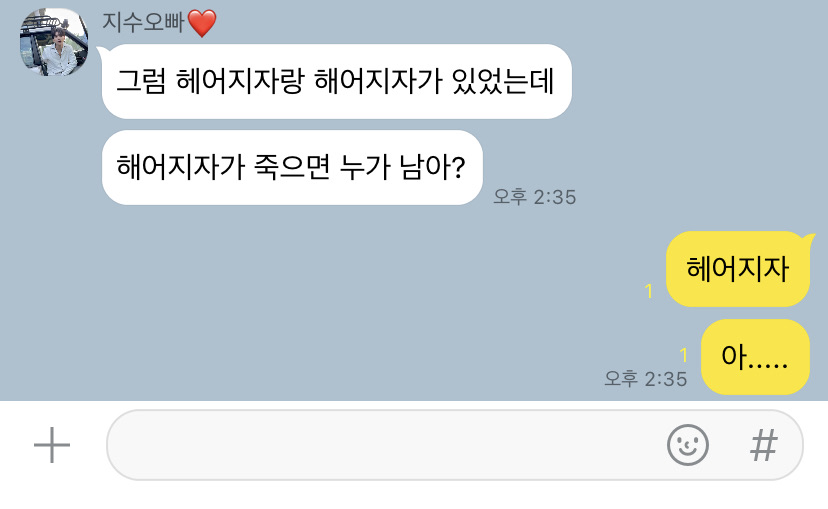Click the unread count beside 헤어지자
This screenshot has width=828, height=509.
[x=649, y=291]
